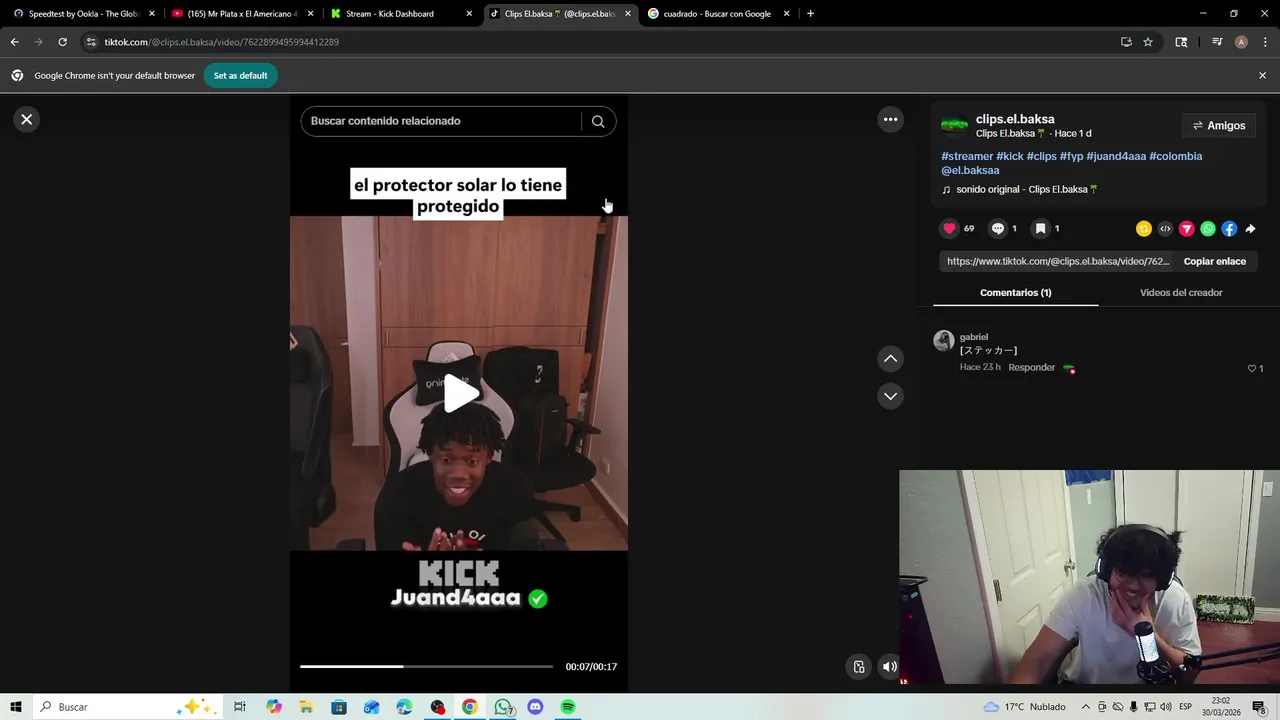Go back with browser back arrow
Screen dimensions: 1280x720
pos(14,42)
